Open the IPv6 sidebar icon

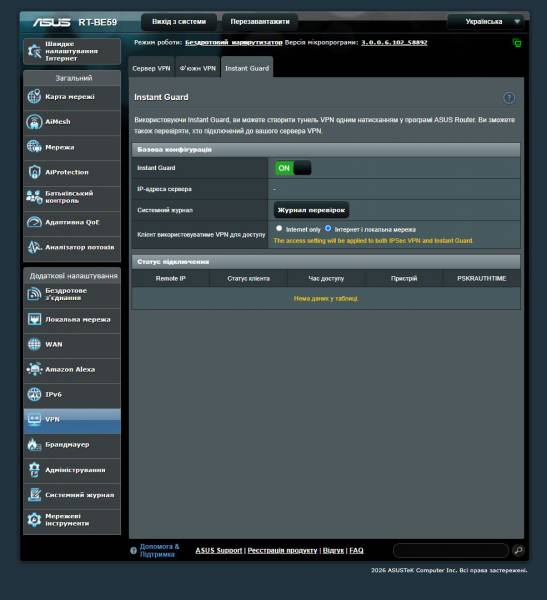34,395
